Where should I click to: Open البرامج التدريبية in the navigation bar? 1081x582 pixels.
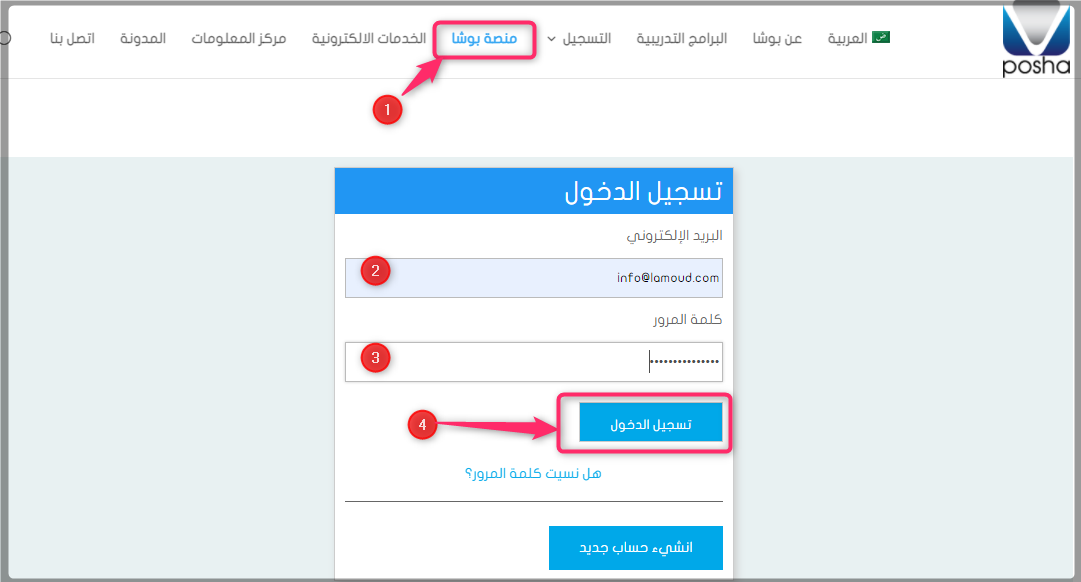point(681,38)
